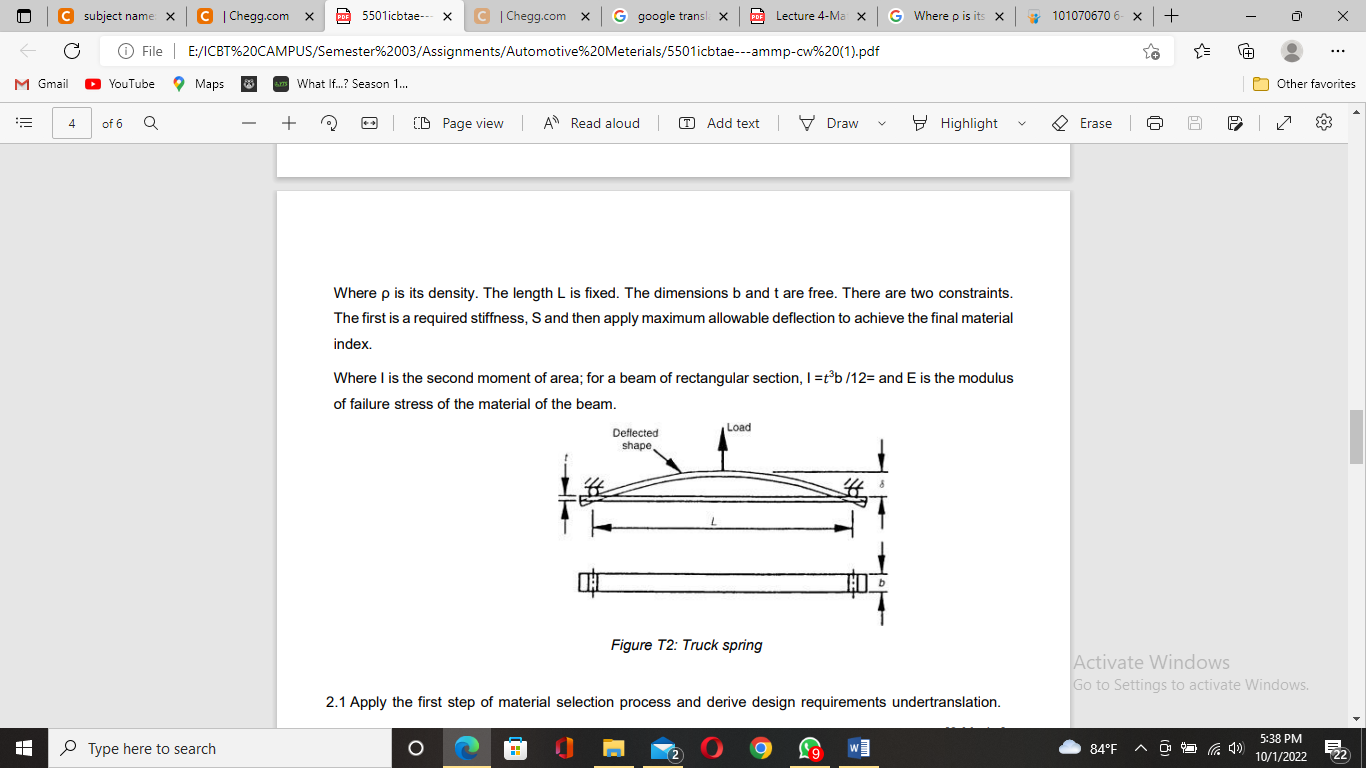
Task: Enter full screen view of the PDF
Action: click(1283, 123)
